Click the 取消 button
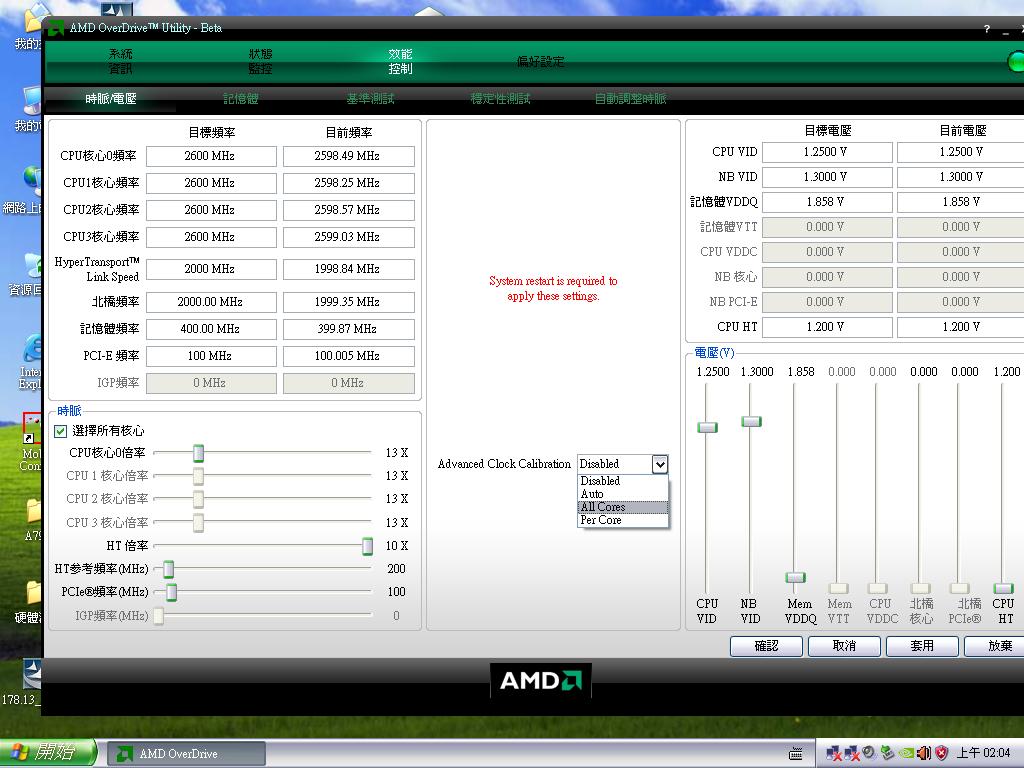This screenshot has width=1024, height=768. tap(844, 646)
